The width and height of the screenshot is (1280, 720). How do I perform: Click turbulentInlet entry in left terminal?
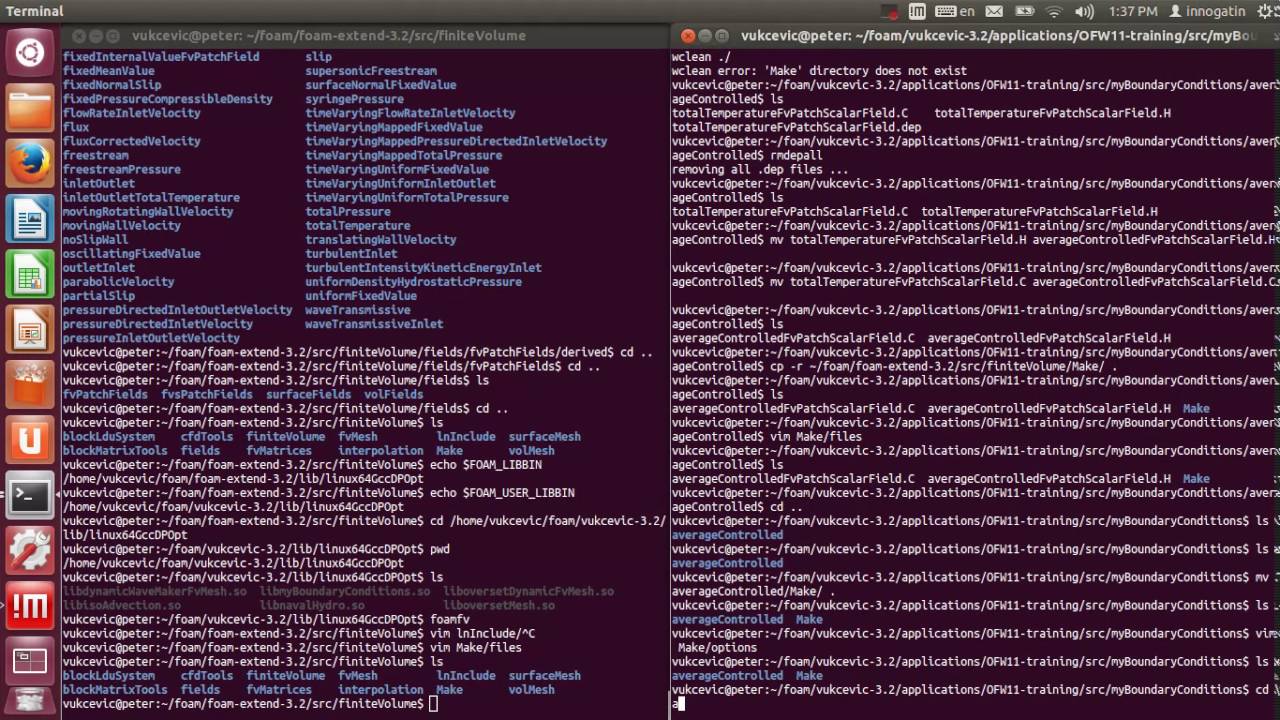351,254
